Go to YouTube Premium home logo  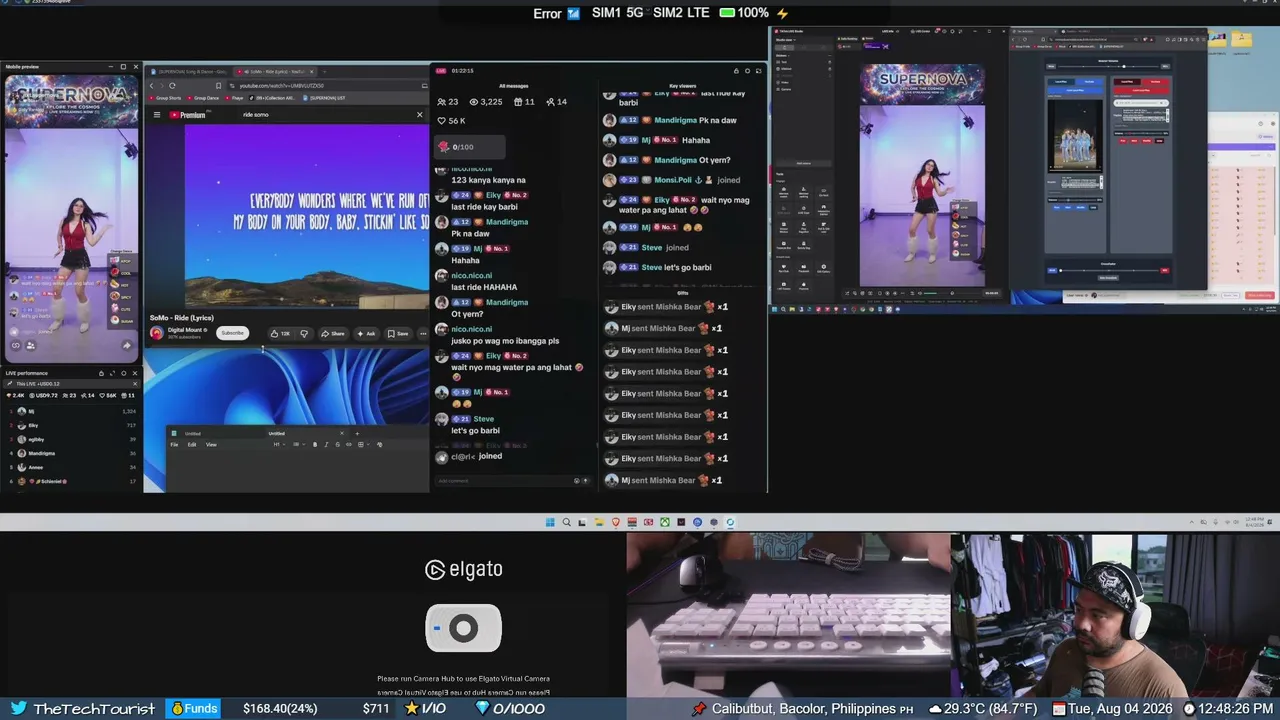pos(187,115)
